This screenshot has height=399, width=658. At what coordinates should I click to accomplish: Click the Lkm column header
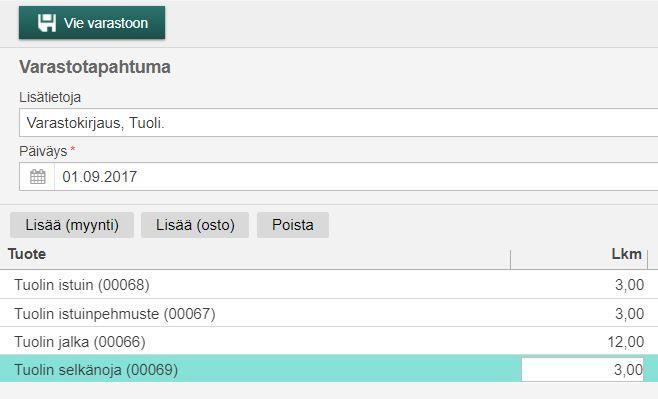click(626, 254)
